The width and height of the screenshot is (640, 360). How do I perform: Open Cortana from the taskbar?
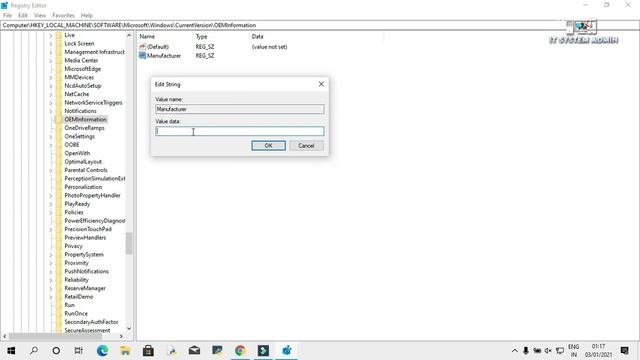click(56, 351)
